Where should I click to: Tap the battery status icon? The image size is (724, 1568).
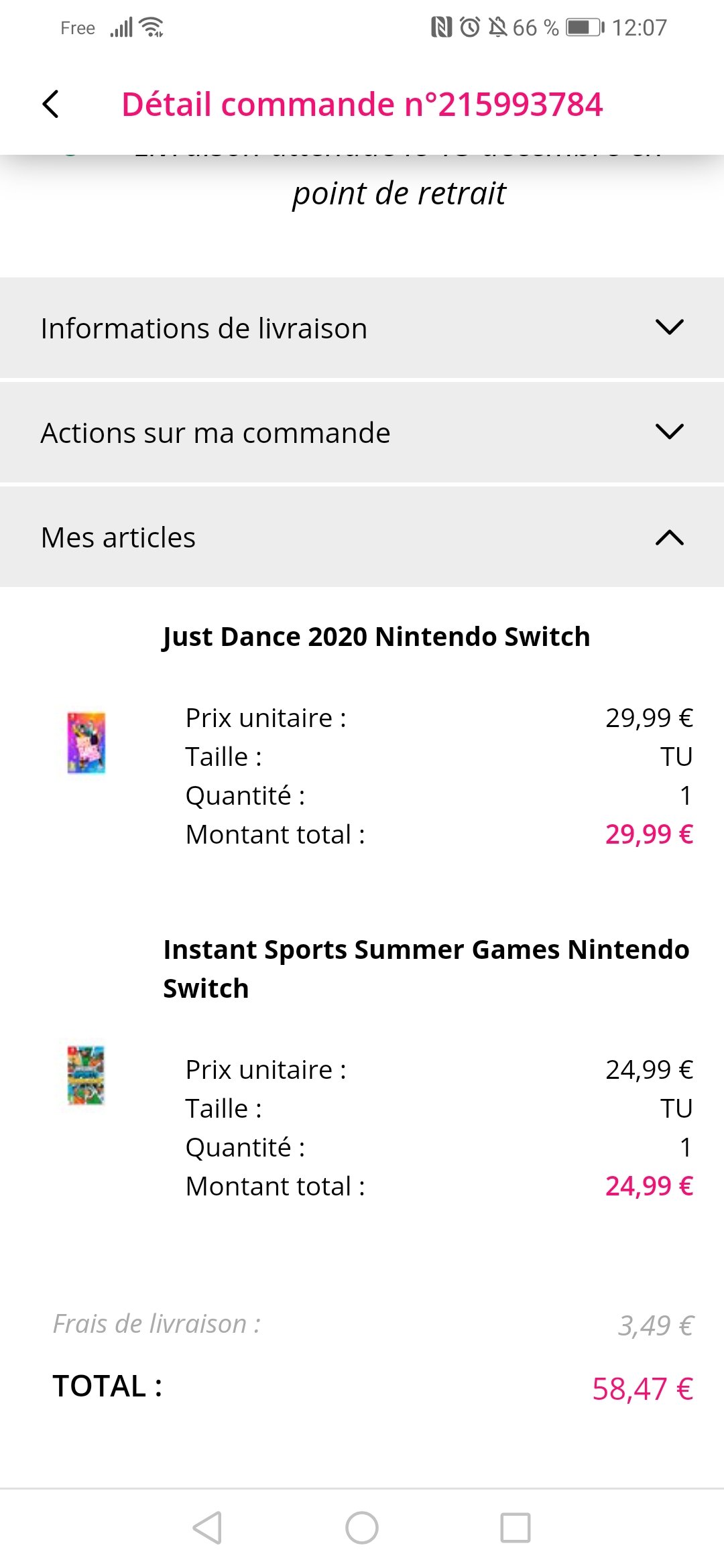585,27
